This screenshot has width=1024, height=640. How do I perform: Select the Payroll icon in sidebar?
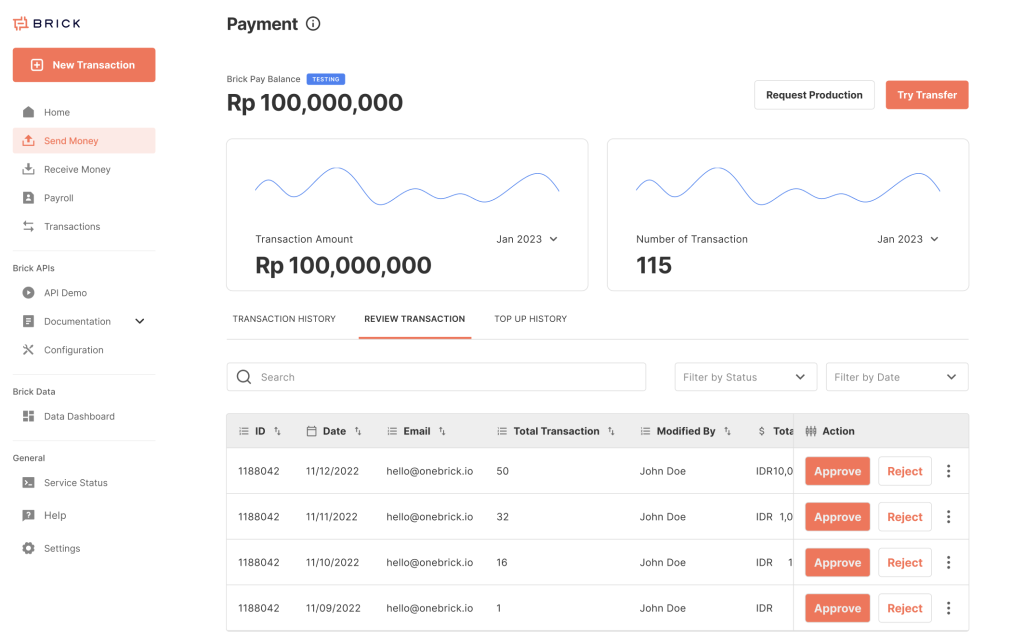click(x=28, y=197)
